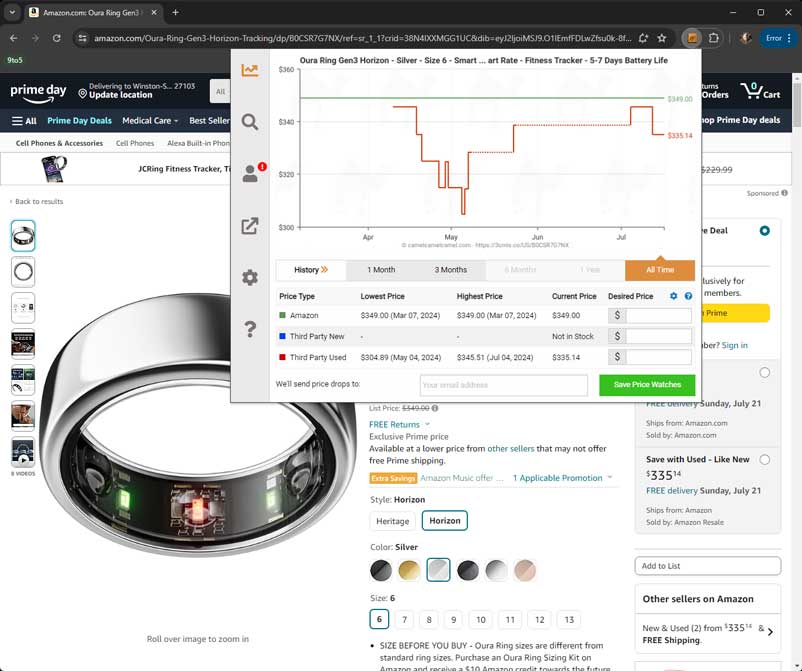
Task: Click the Camelizer extension icon in toolbar
Action: [690, 38]
